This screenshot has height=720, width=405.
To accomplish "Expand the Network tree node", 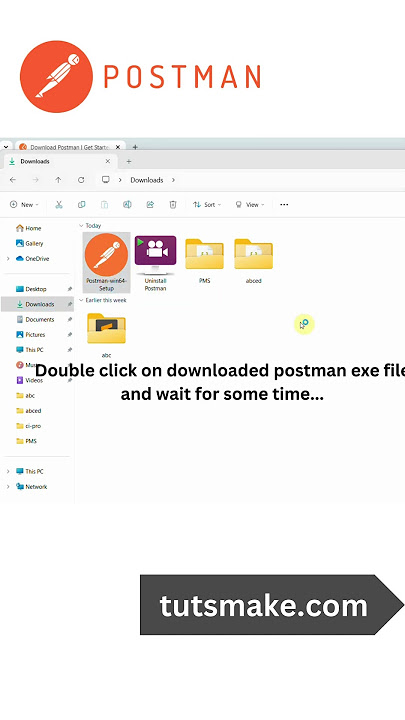I will tap(8, 487).
